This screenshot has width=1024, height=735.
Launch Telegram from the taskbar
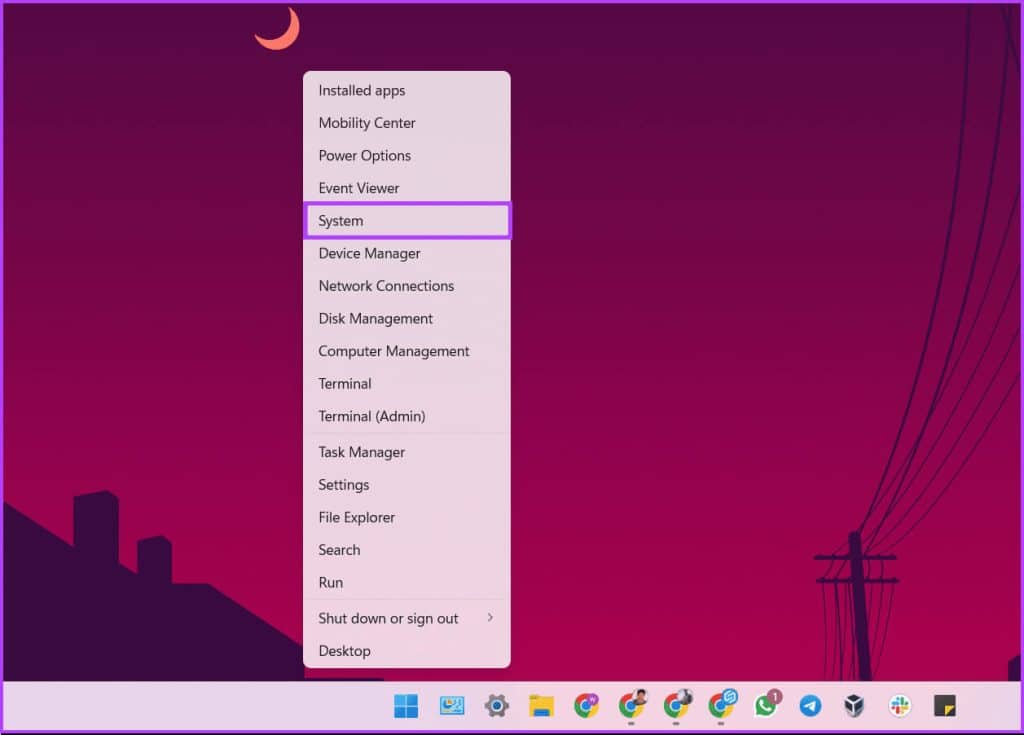(810, 706)
